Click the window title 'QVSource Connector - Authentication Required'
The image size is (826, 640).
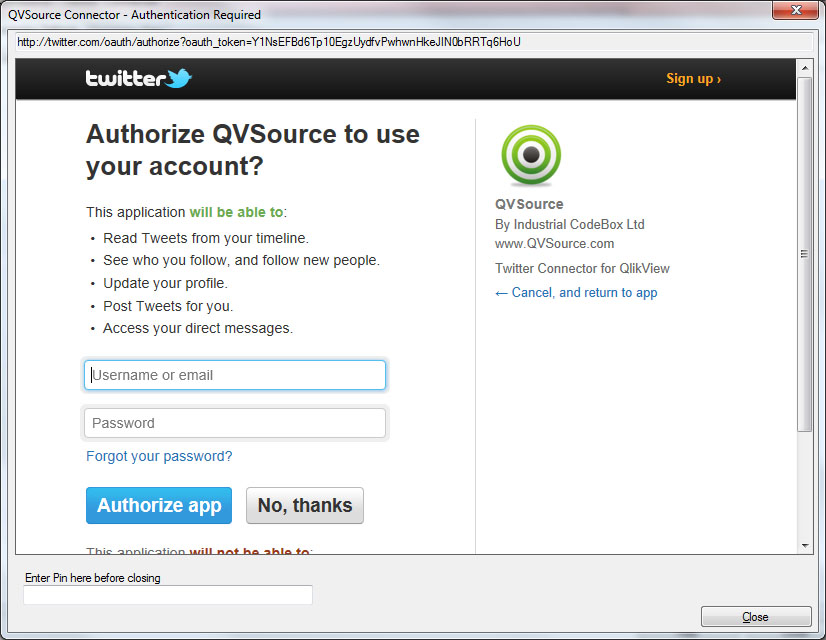pyautogui.click(x=134, y=15)
